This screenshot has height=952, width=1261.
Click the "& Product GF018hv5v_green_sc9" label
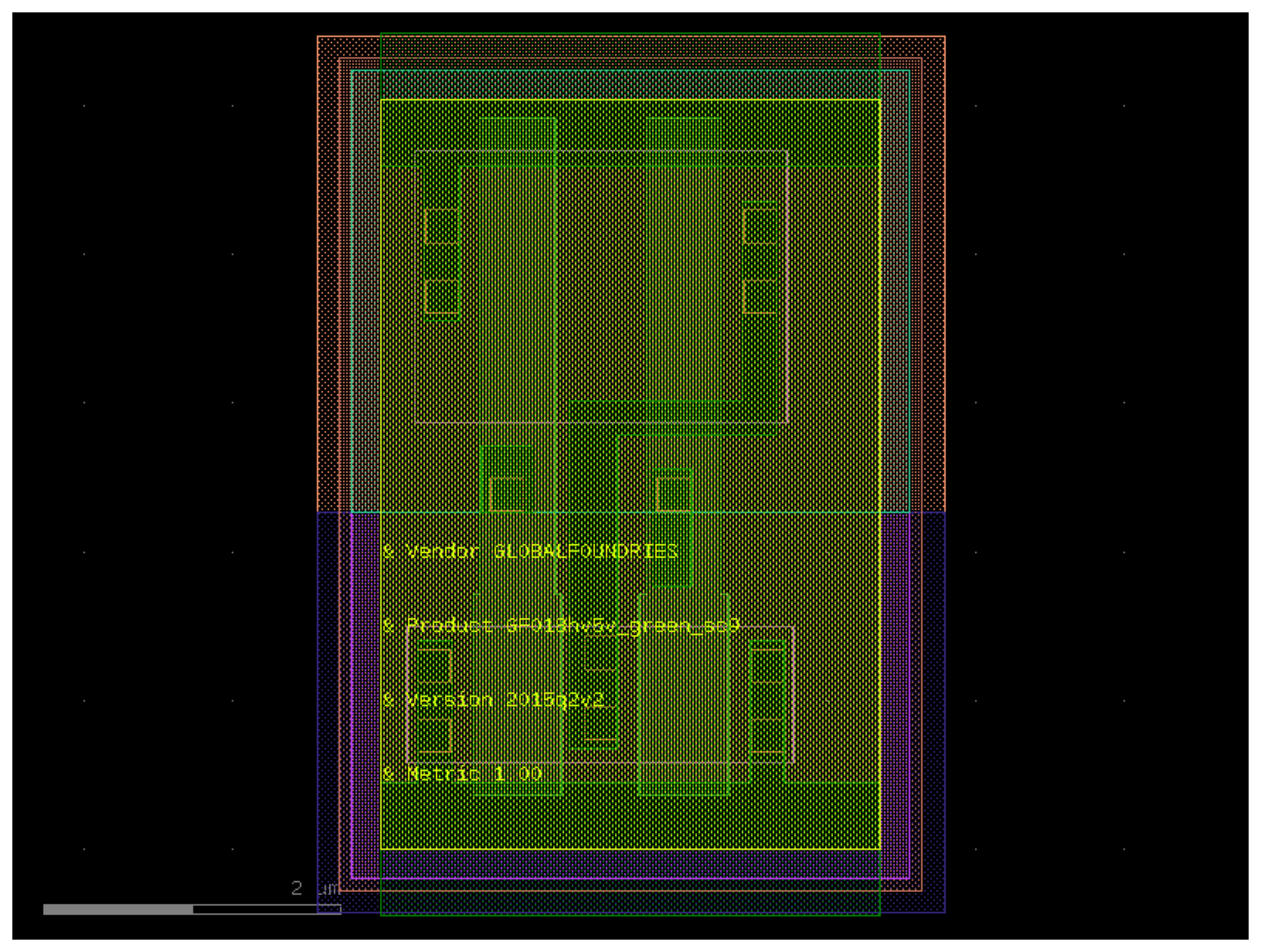coord(561,626)
